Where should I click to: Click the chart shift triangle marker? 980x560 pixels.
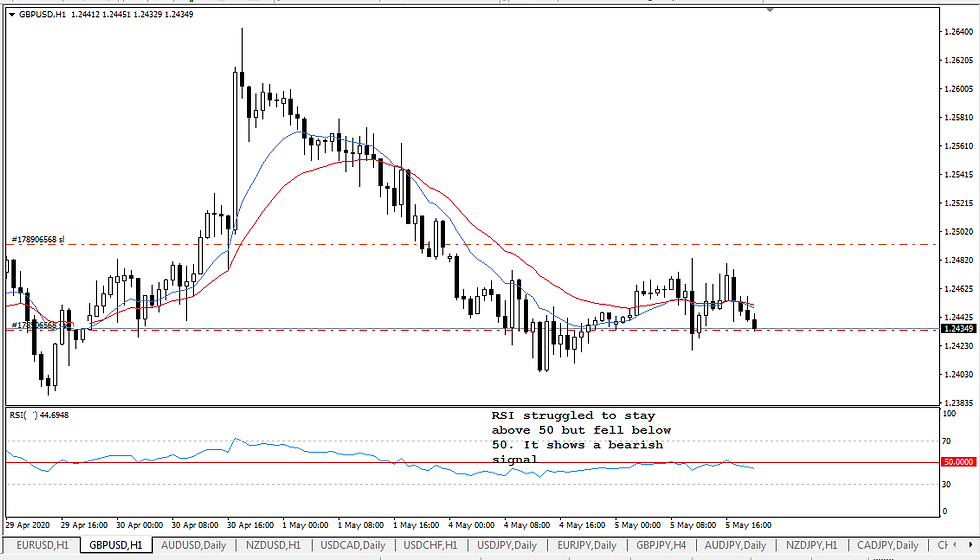tap(770, 9)
